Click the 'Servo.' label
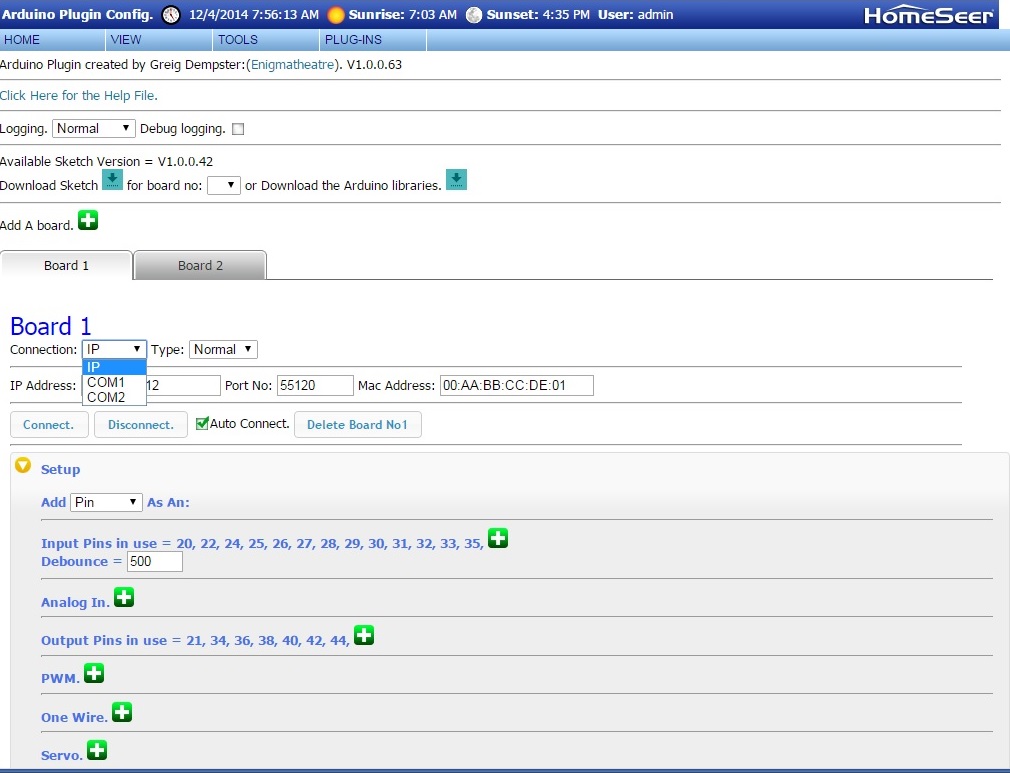Screen dimensions: 1010x773 62,755
